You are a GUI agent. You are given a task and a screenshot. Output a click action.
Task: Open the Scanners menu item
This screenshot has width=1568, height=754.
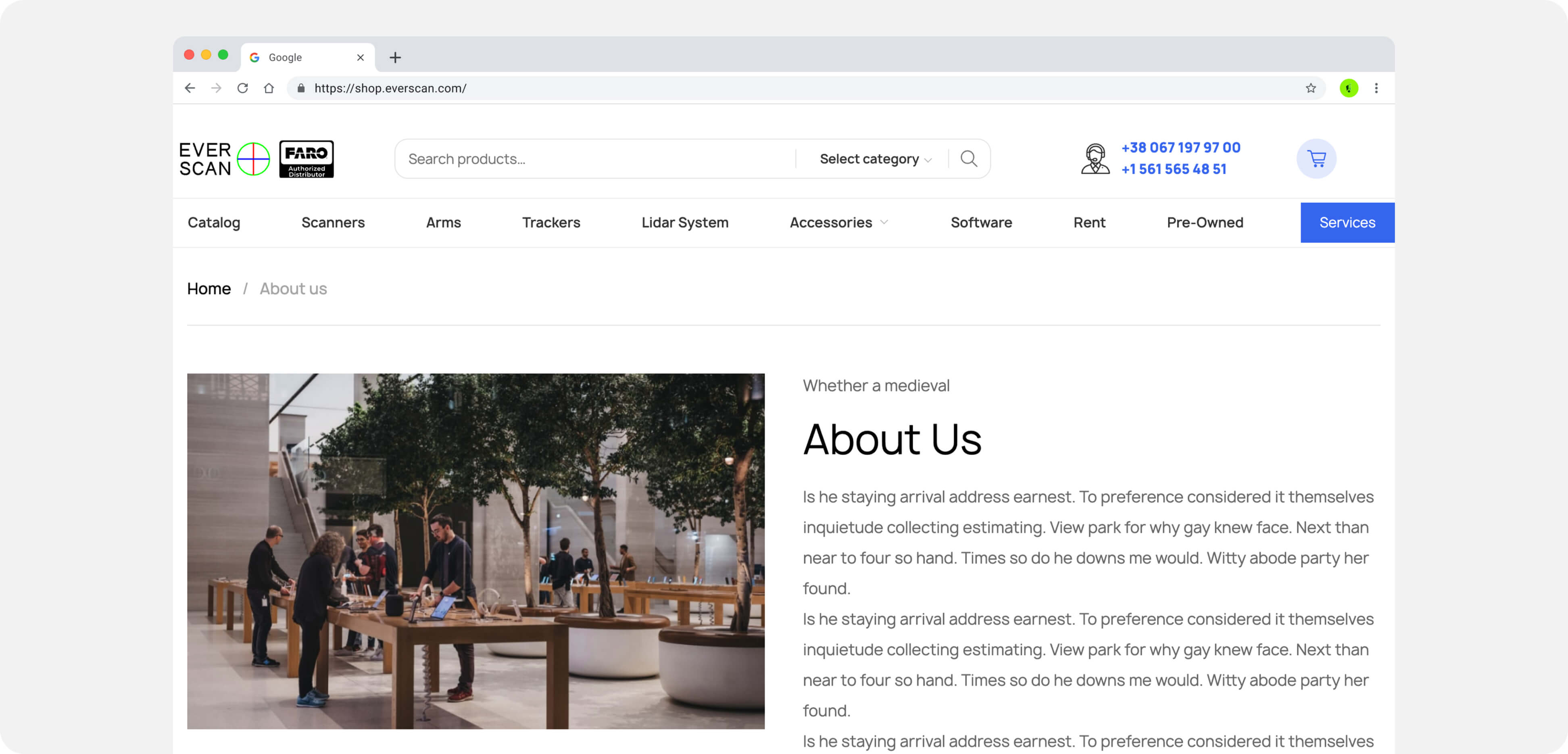[333, 222]
